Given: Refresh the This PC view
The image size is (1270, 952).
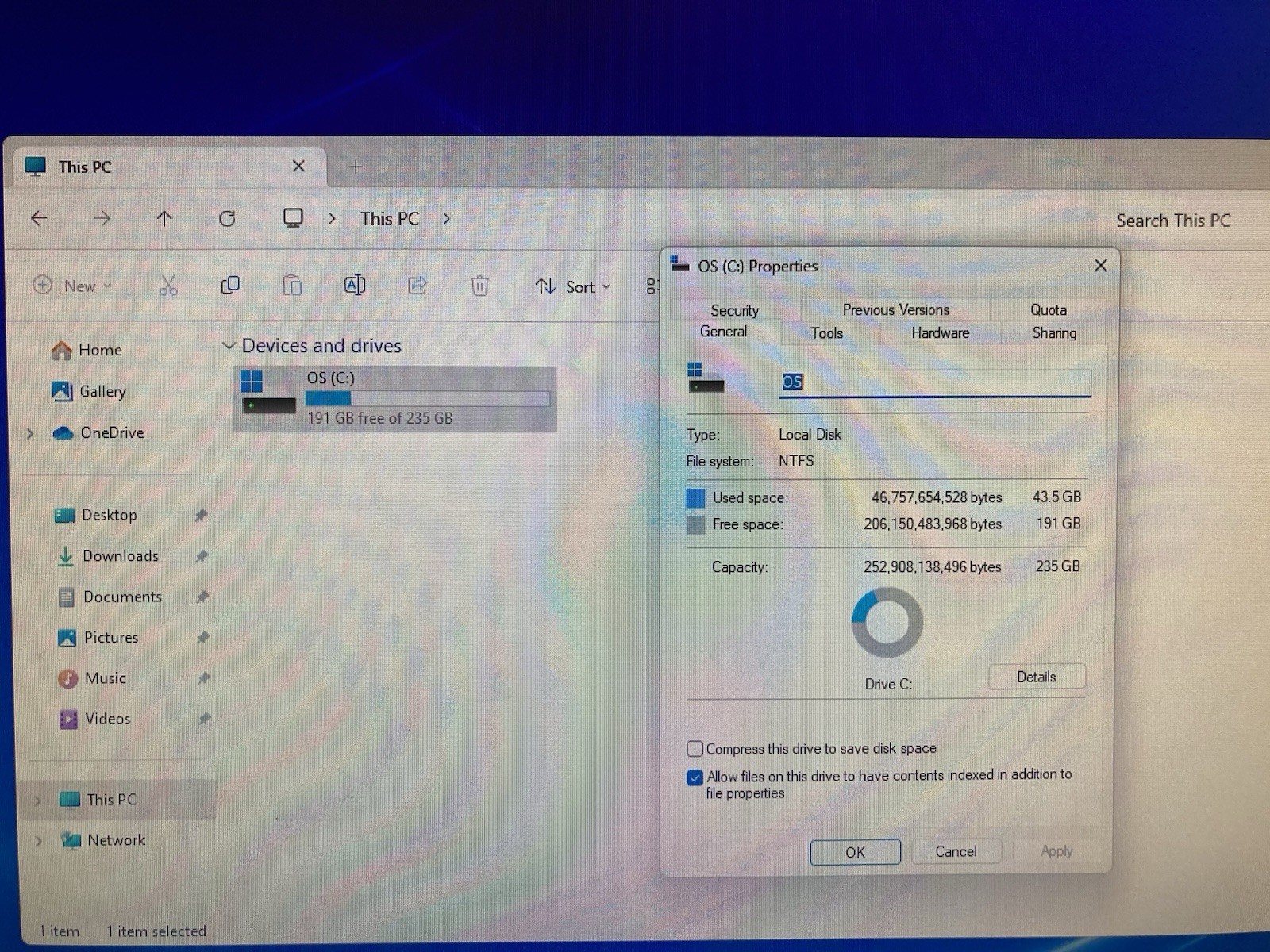Looking at the screenshot, I should point(227,218).
